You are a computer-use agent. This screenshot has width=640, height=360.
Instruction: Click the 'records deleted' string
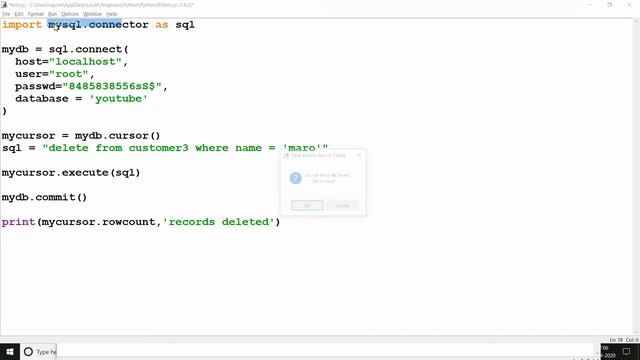tap(219, 222)
